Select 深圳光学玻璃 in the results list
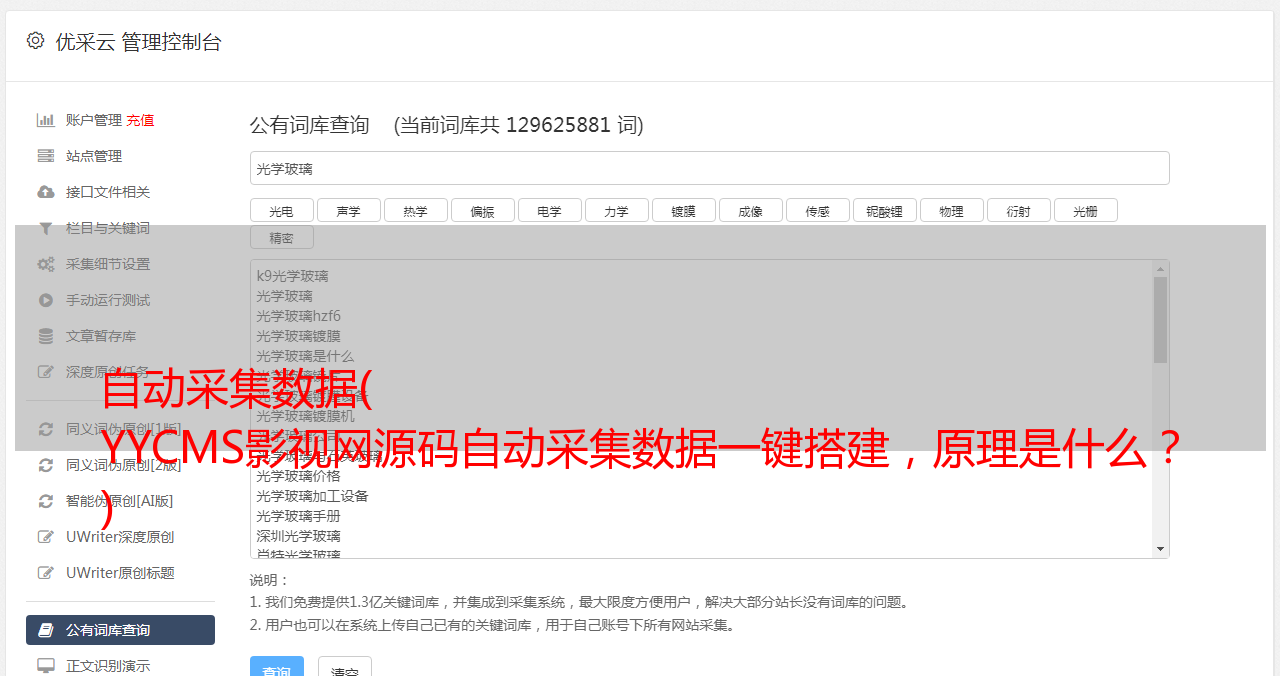Screen dimensions: 1280x676 tap(299, 536)
